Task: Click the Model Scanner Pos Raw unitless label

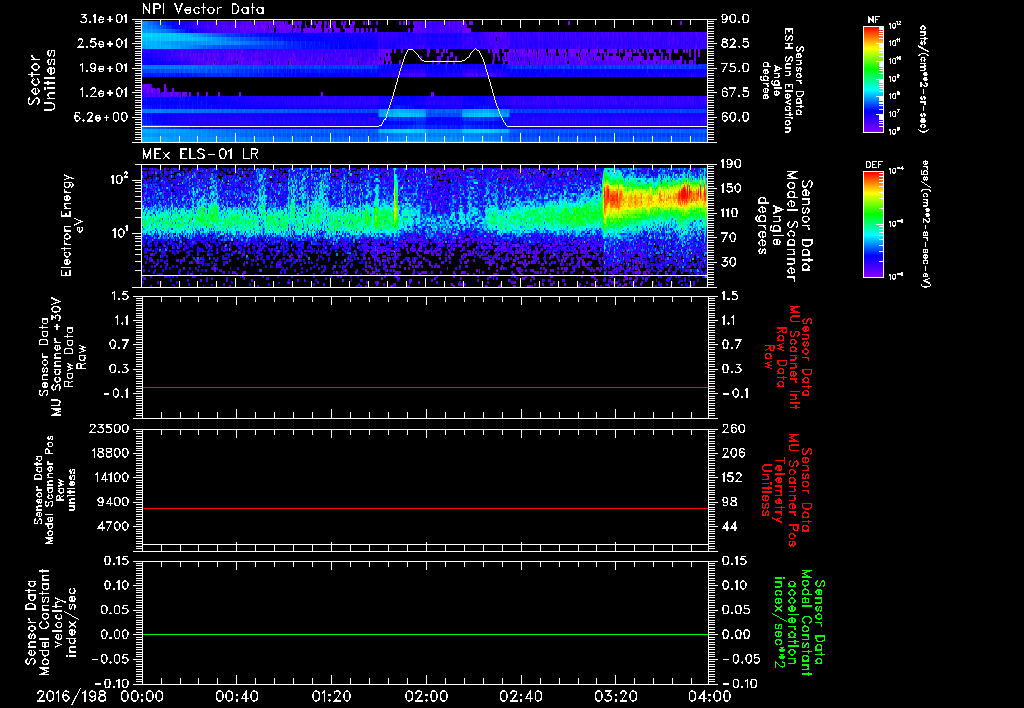Action: pyautogui.click(x=55, y=490)
